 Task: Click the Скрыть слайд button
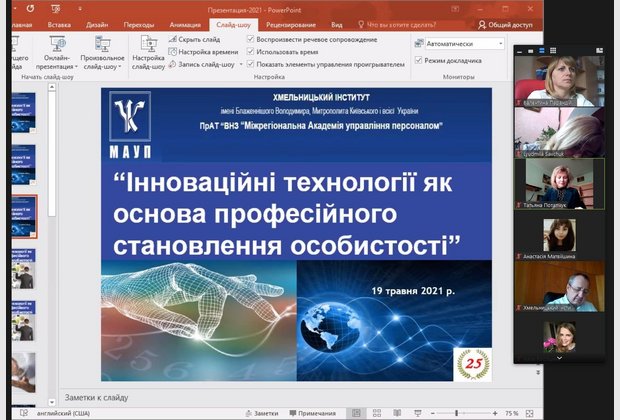coord(194,39)
